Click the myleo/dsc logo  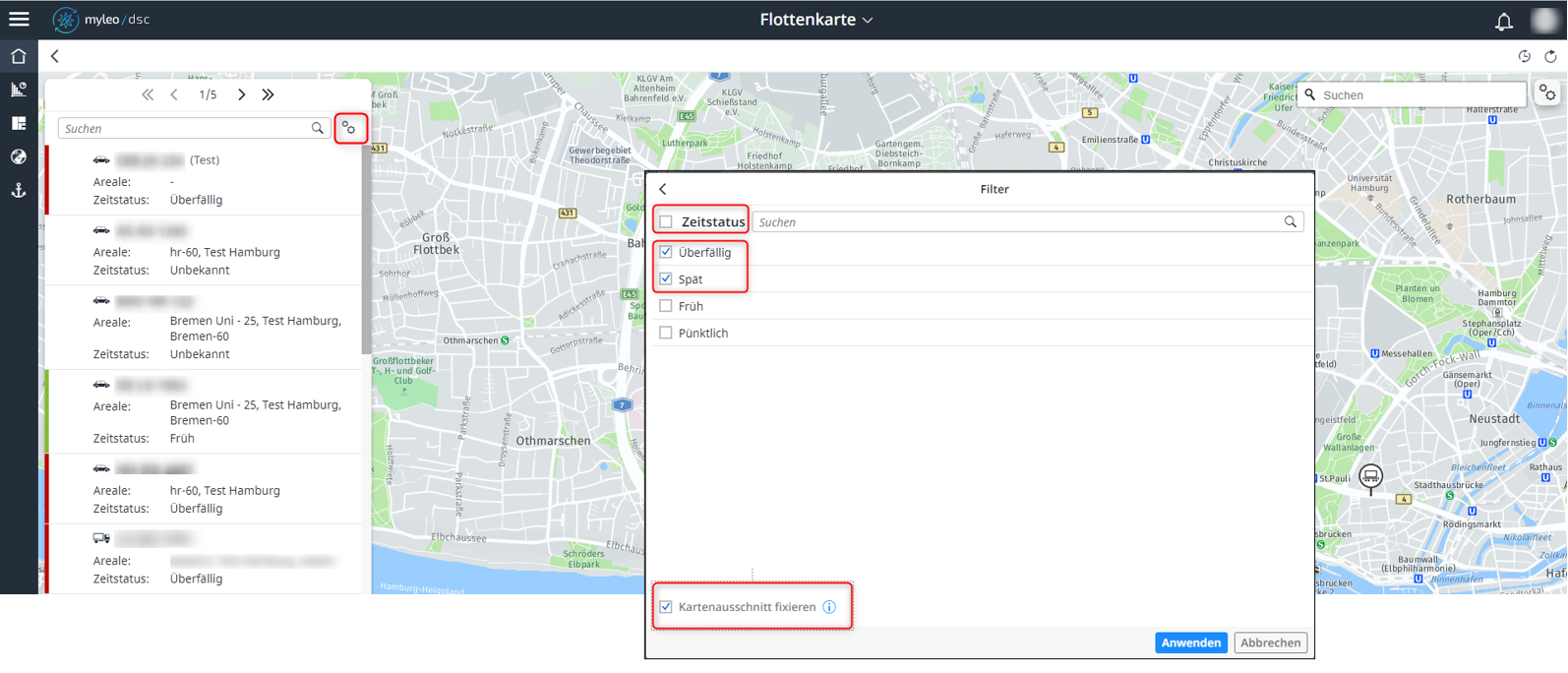(x=101, y=20)
